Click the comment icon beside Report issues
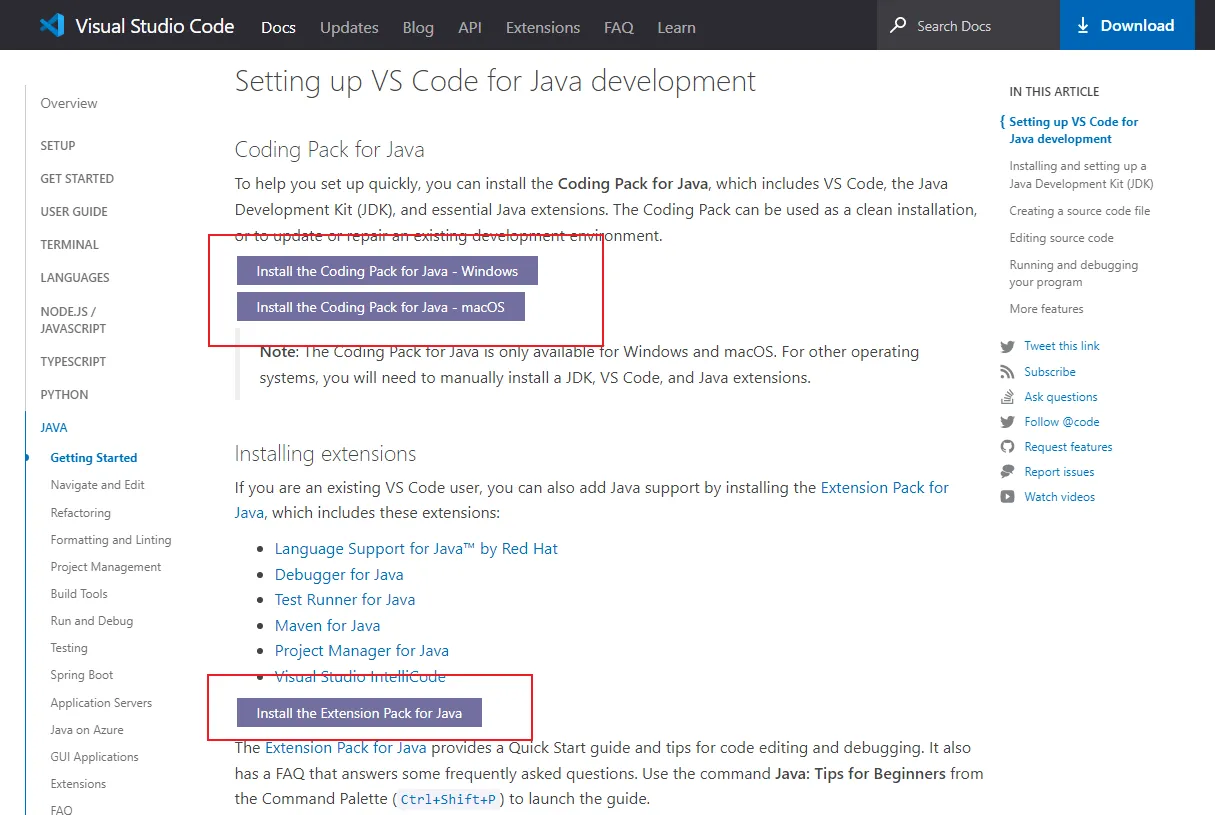Viewport: 1215px width, 815px height. coord(1007,472)
